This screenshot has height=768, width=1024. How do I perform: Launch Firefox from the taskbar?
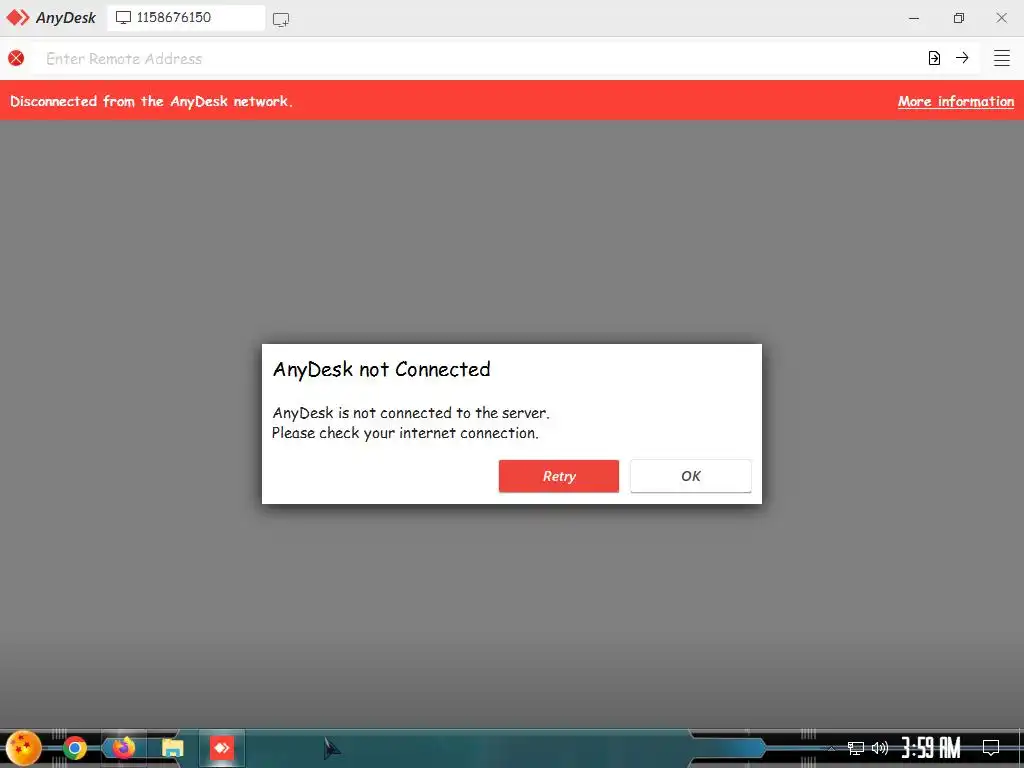tap(123, 748)
